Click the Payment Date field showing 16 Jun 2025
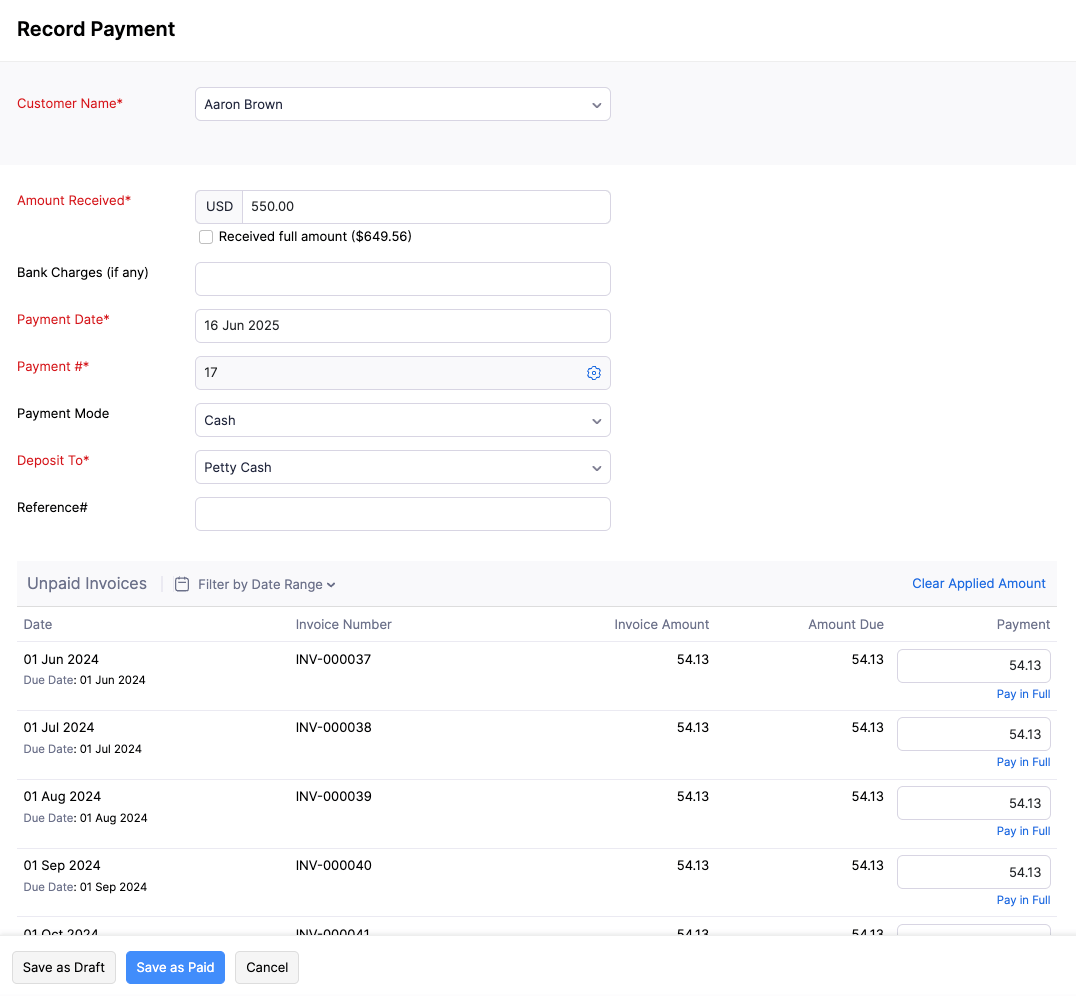 pos(403,325)
